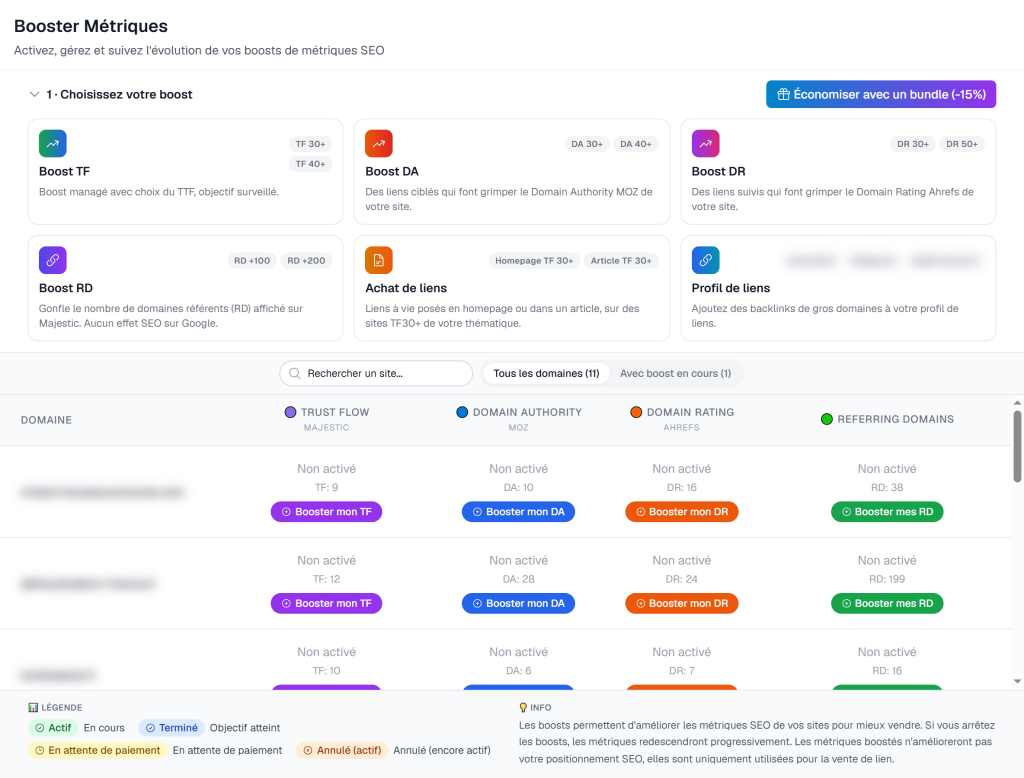This screenshot has height=778, width=1024.
Task: Open the 'Profil de liens' card title
Action: point(731,288)
